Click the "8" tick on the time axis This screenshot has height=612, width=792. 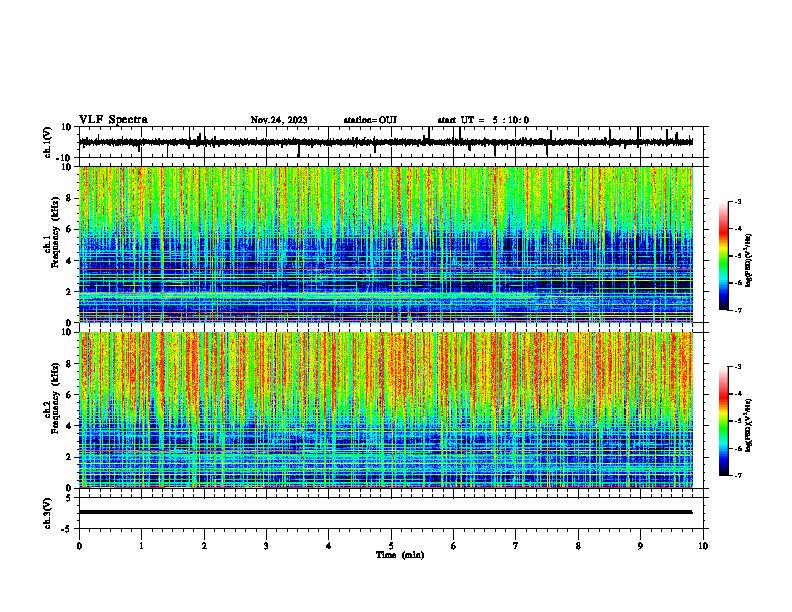(578, 546)
